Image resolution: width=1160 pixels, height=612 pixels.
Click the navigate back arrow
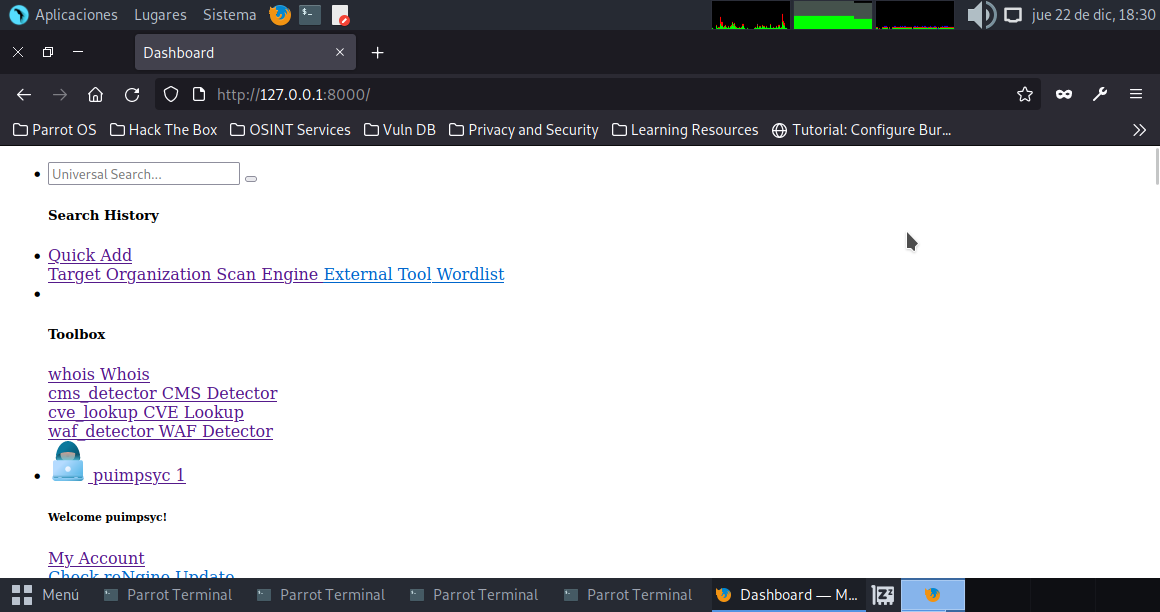[23, 94]
